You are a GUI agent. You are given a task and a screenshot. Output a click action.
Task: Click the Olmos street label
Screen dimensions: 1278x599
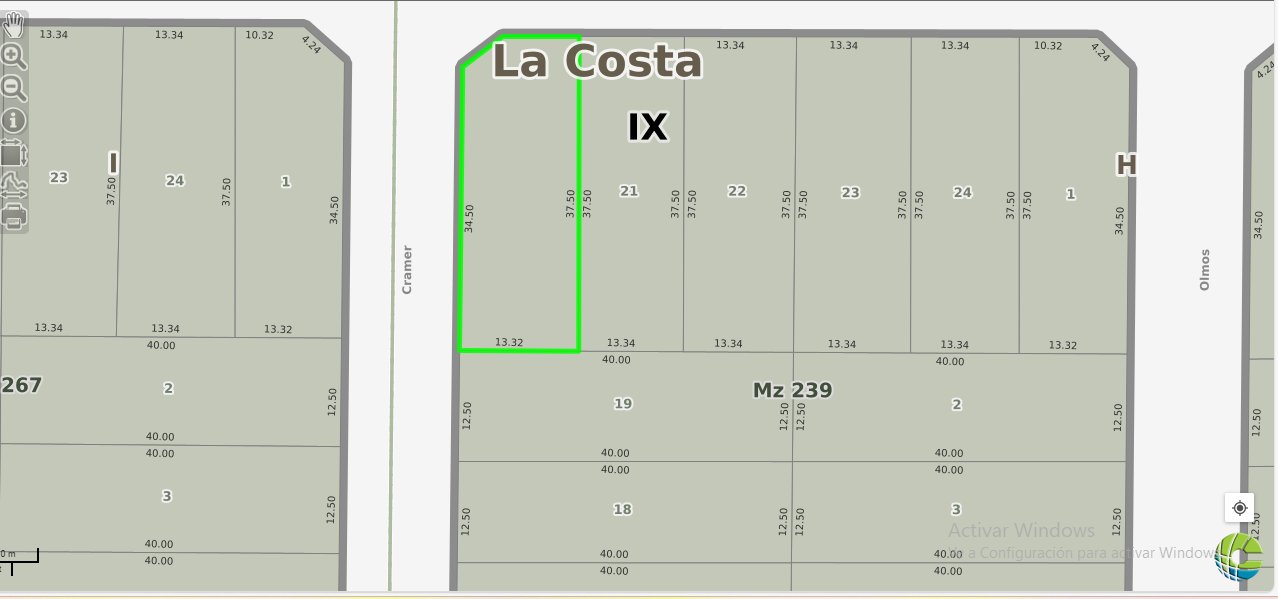tap(1205, 270)
